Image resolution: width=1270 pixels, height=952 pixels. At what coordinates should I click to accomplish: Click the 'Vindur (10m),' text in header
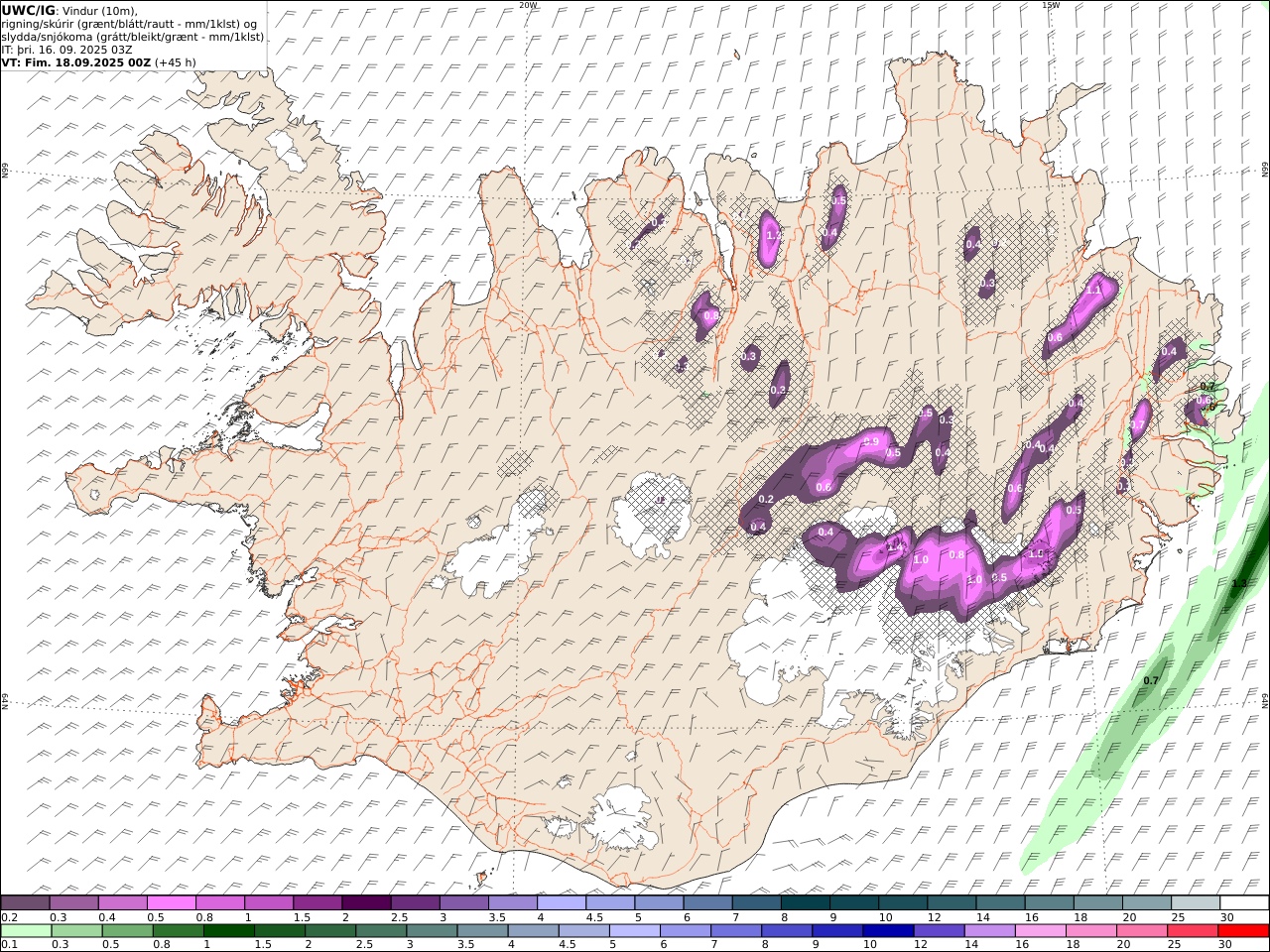[x=99, y=10]
